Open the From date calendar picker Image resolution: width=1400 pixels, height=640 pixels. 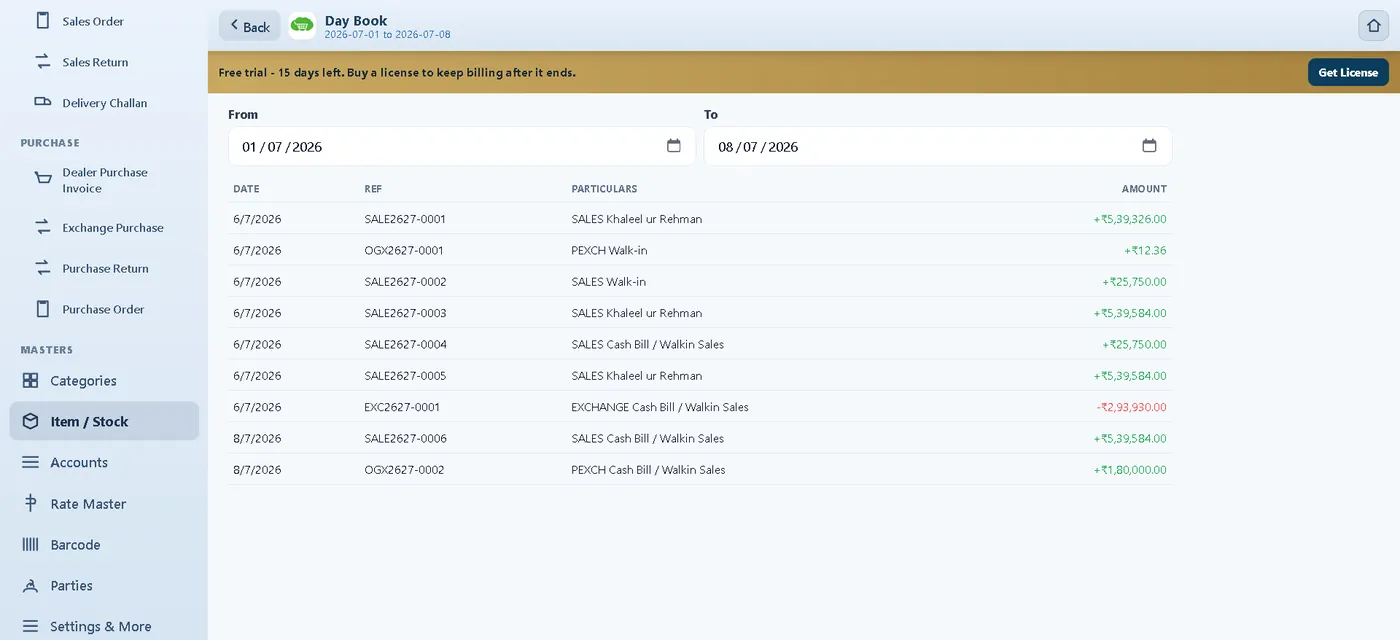[674, 146]
